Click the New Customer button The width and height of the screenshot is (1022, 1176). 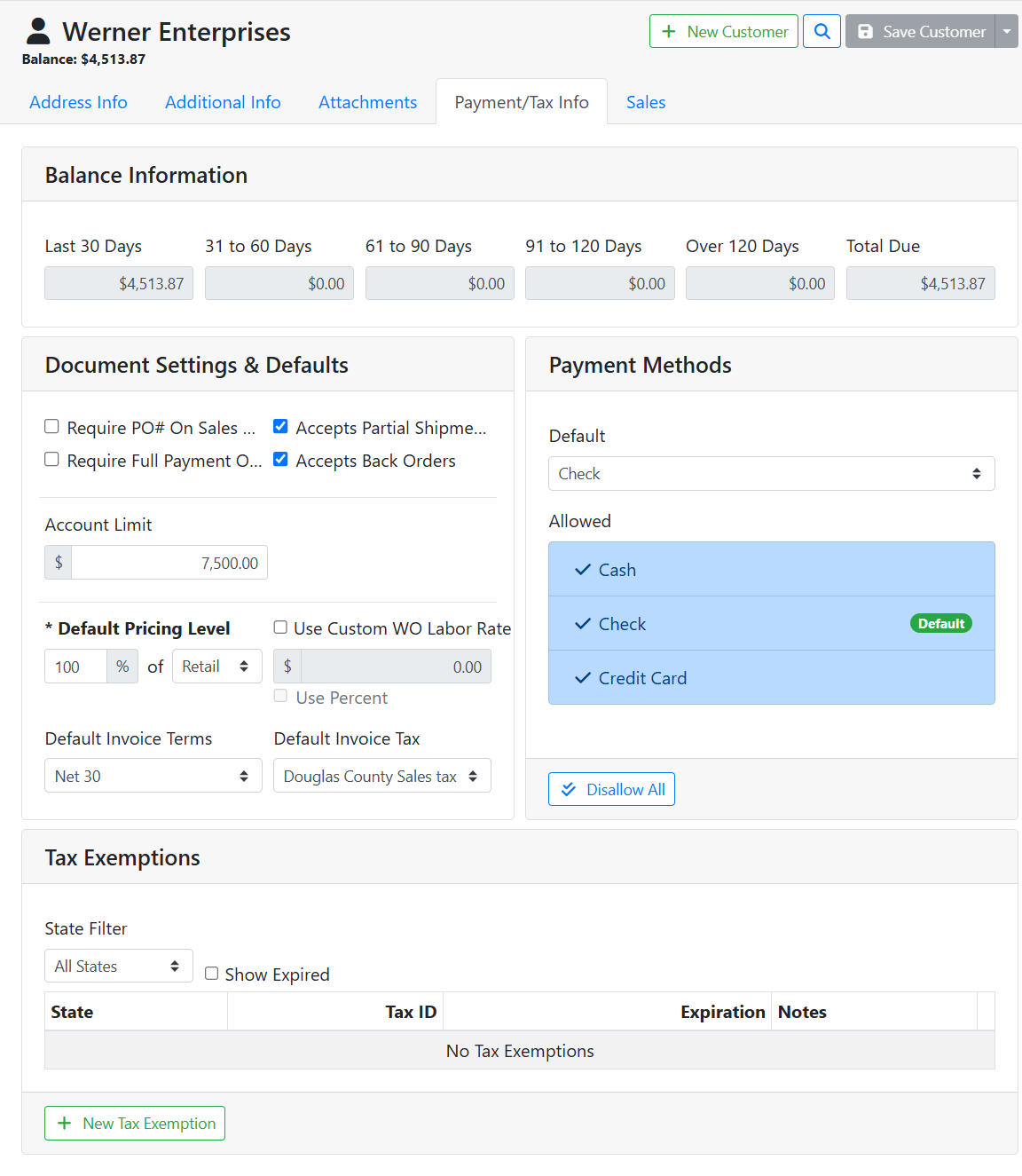[x=723, y=31]
